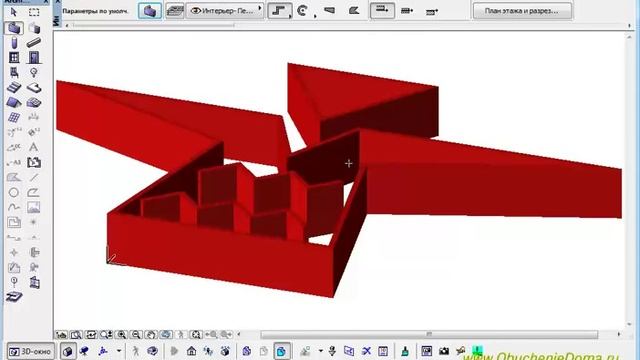Select the Beam tool
Viewport: 640px width, 360px height.
pyautogui.click(x=34, y=42)
